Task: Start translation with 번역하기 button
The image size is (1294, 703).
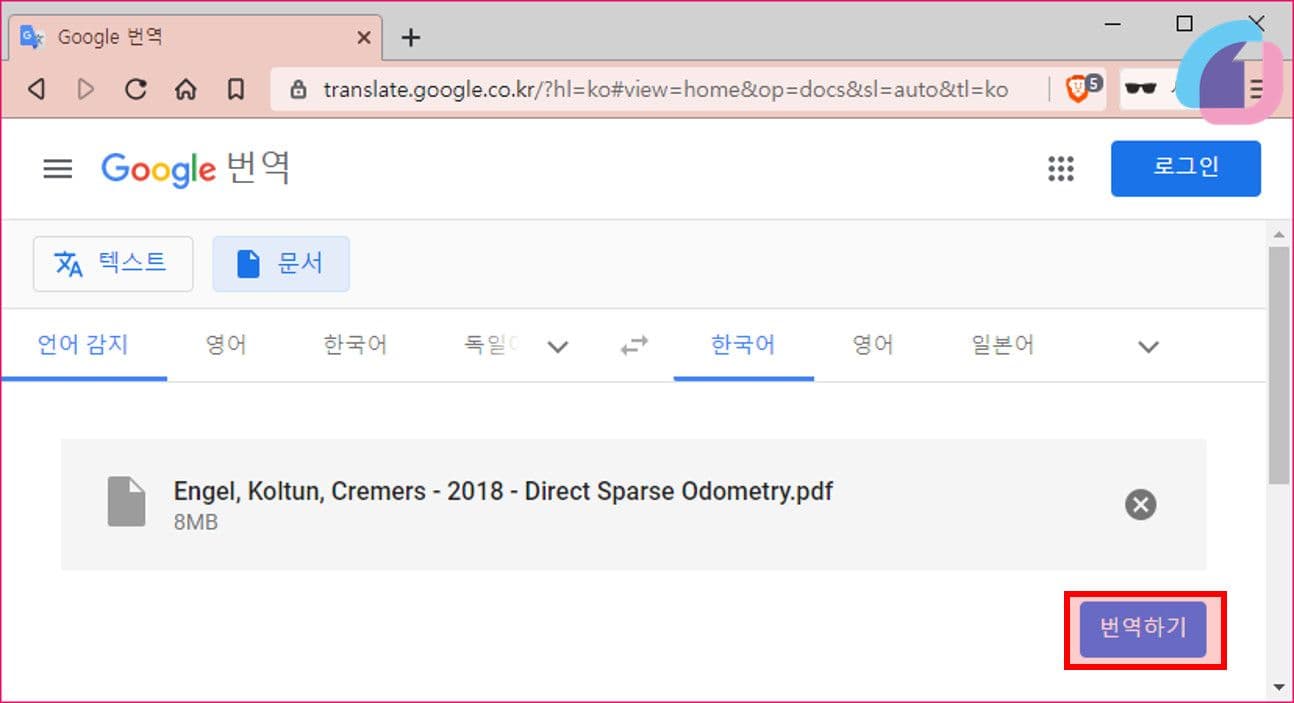Action: tap(1143, 629)
